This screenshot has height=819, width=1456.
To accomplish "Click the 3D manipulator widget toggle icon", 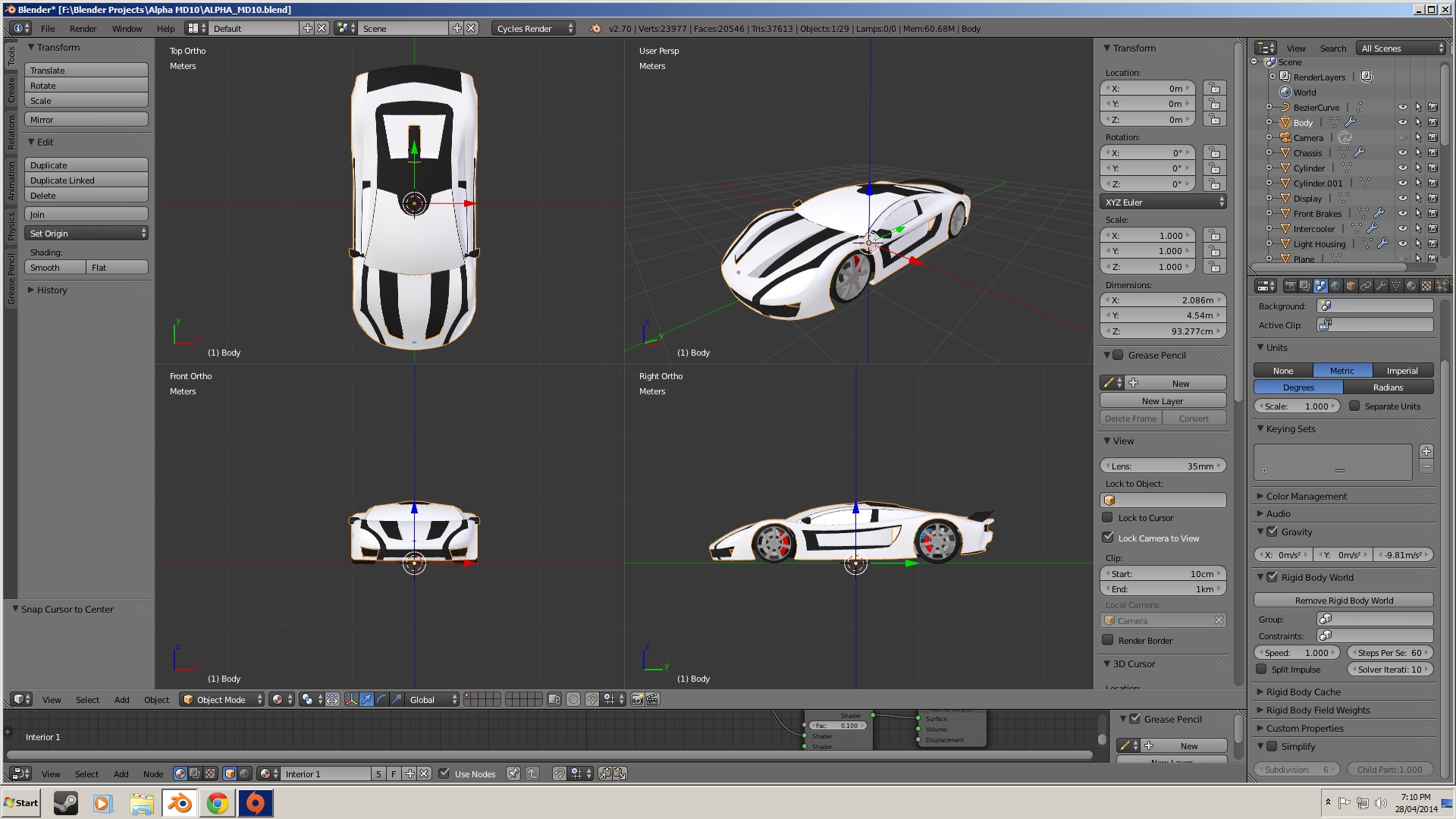I will point(351,699).
